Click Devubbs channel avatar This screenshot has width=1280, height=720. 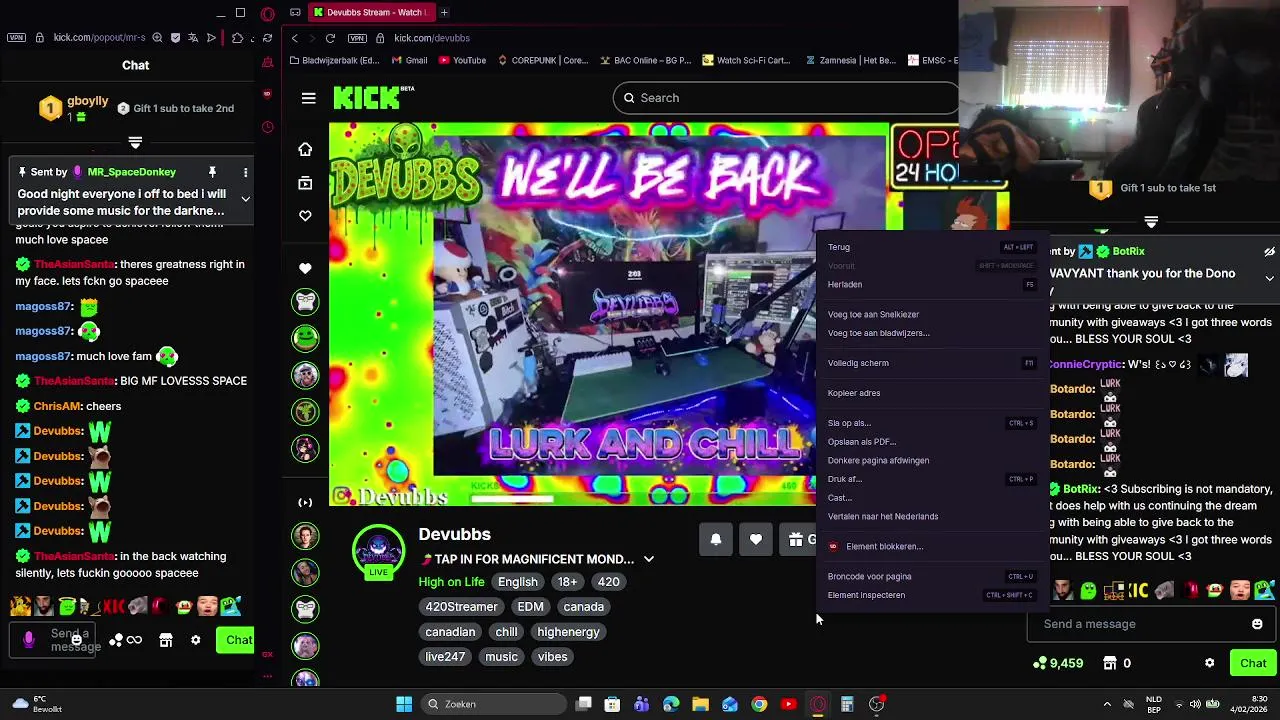(378, 550)
